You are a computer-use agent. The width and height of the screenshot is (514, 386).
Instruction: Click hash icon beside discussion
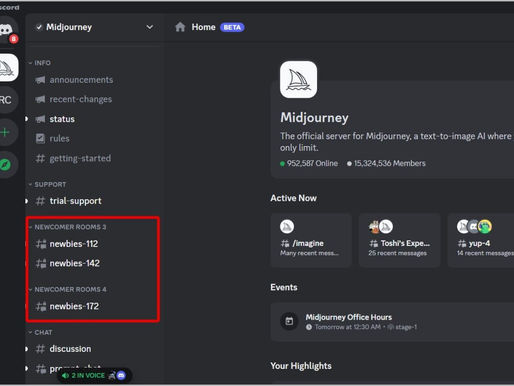(x=40, y=349)
